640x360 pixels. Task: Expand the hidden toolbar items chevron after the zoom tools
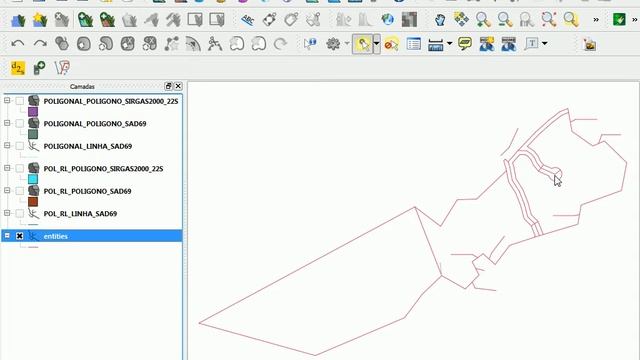pos(596,20)
